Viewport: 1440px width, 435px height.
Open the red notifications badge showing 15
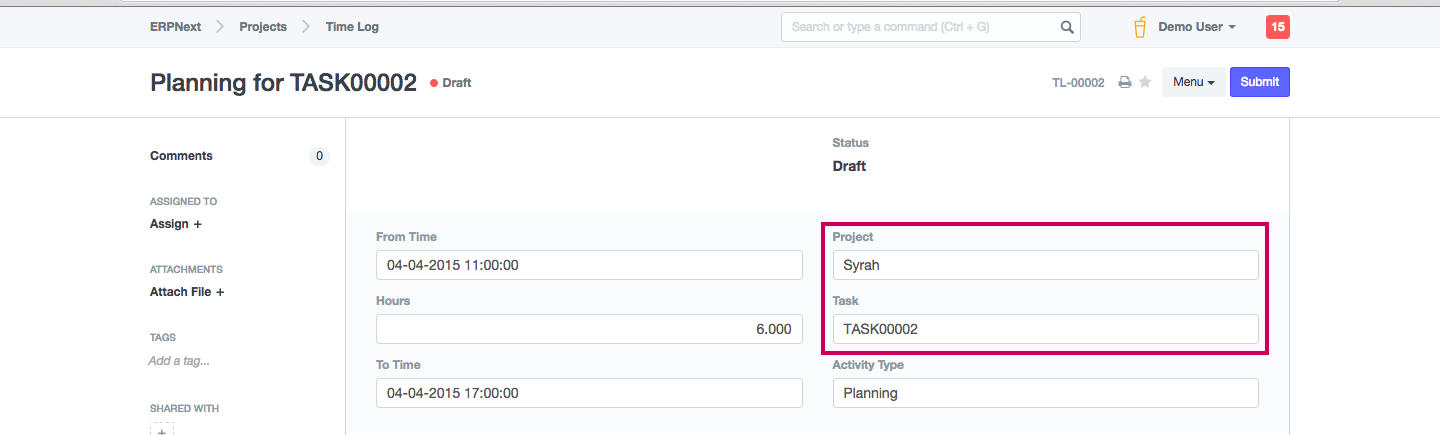pyautogui.click(x=1277, y=27)
